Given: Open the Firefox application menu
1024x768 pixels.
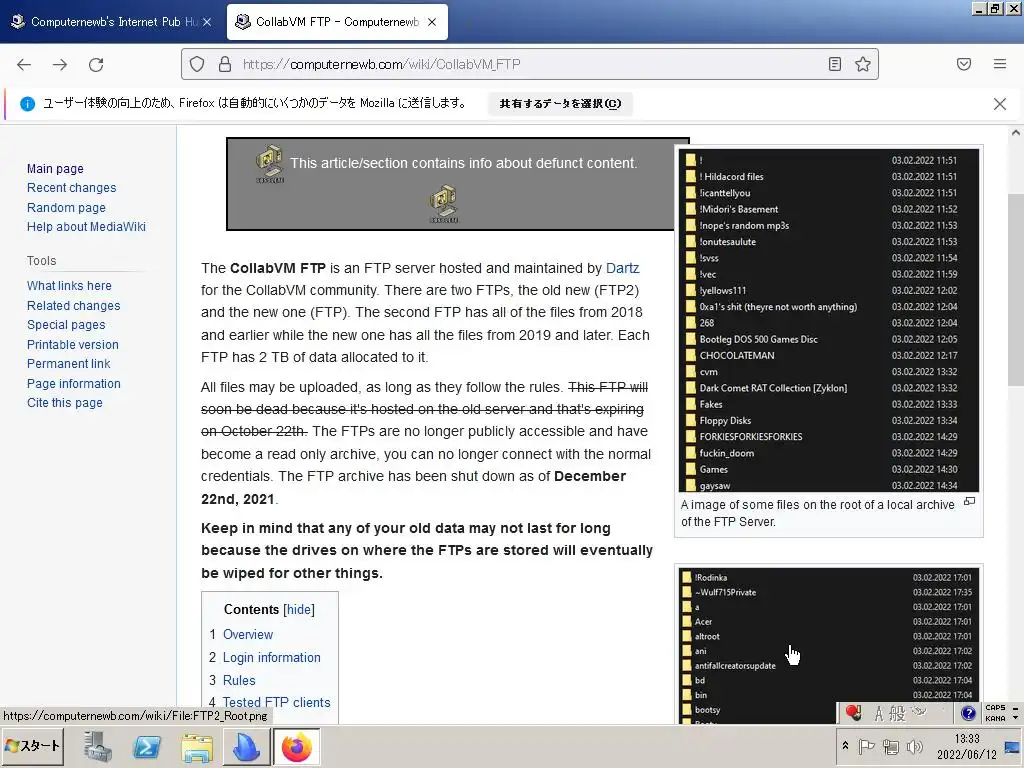Looking at the screenshot, I should [1000, 64].
